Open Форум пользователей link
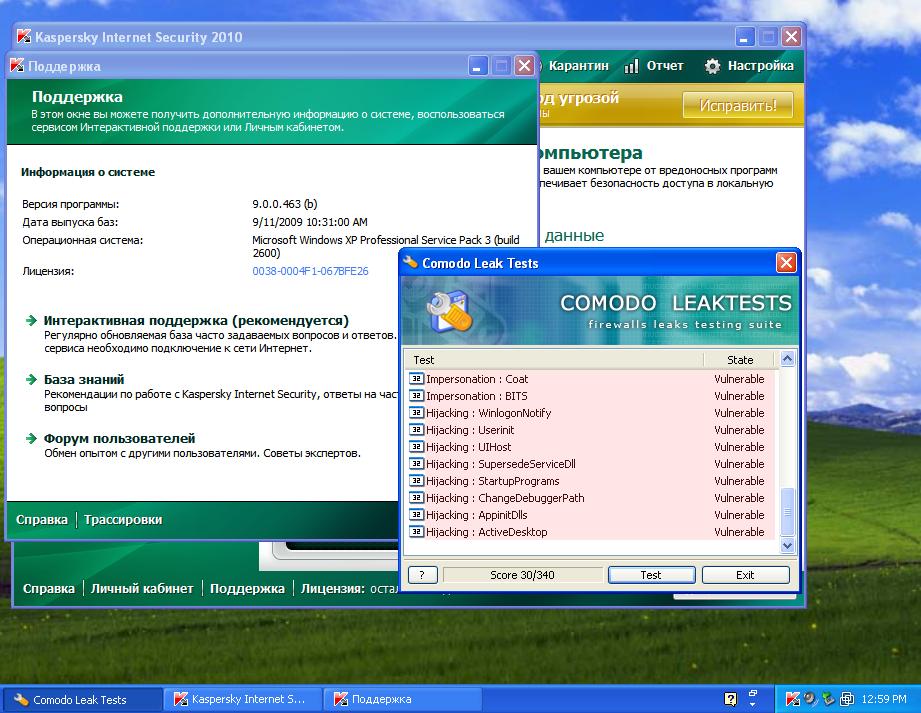This screenshot has height=713, width=921. pyautogui.click(x=119, y=439)
